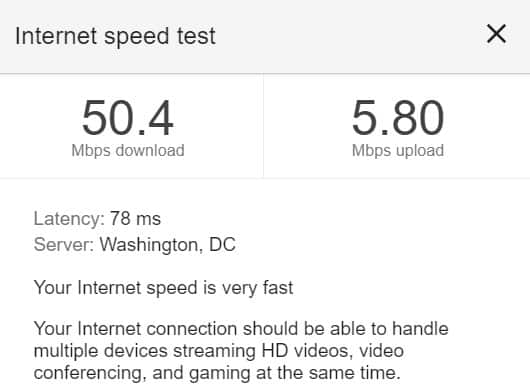530x391 pixels.
Task: Click the 'very fast' words in summary
Action: [x=258, y=288]
